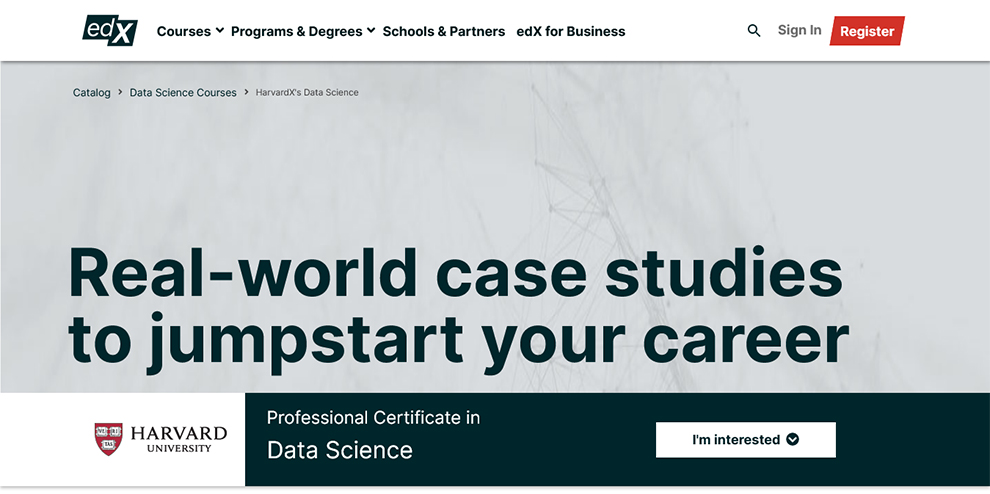The image size is (990, 494).
Task: Click the arrow separator after Catalog
Action: 120,92
